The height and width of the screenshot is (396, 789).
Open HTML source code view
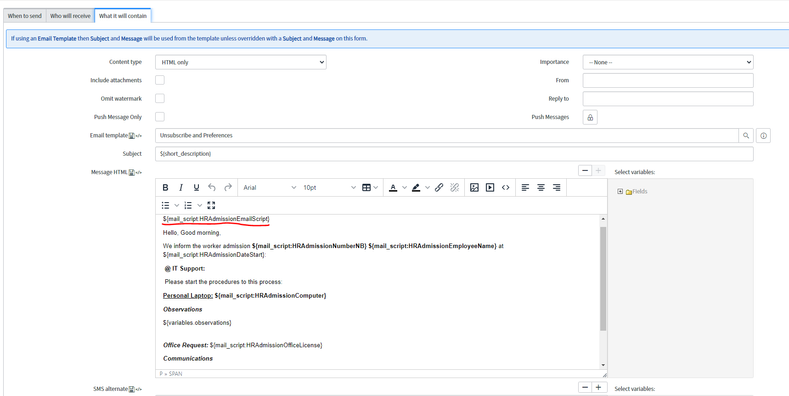click(x=506, y=187)
